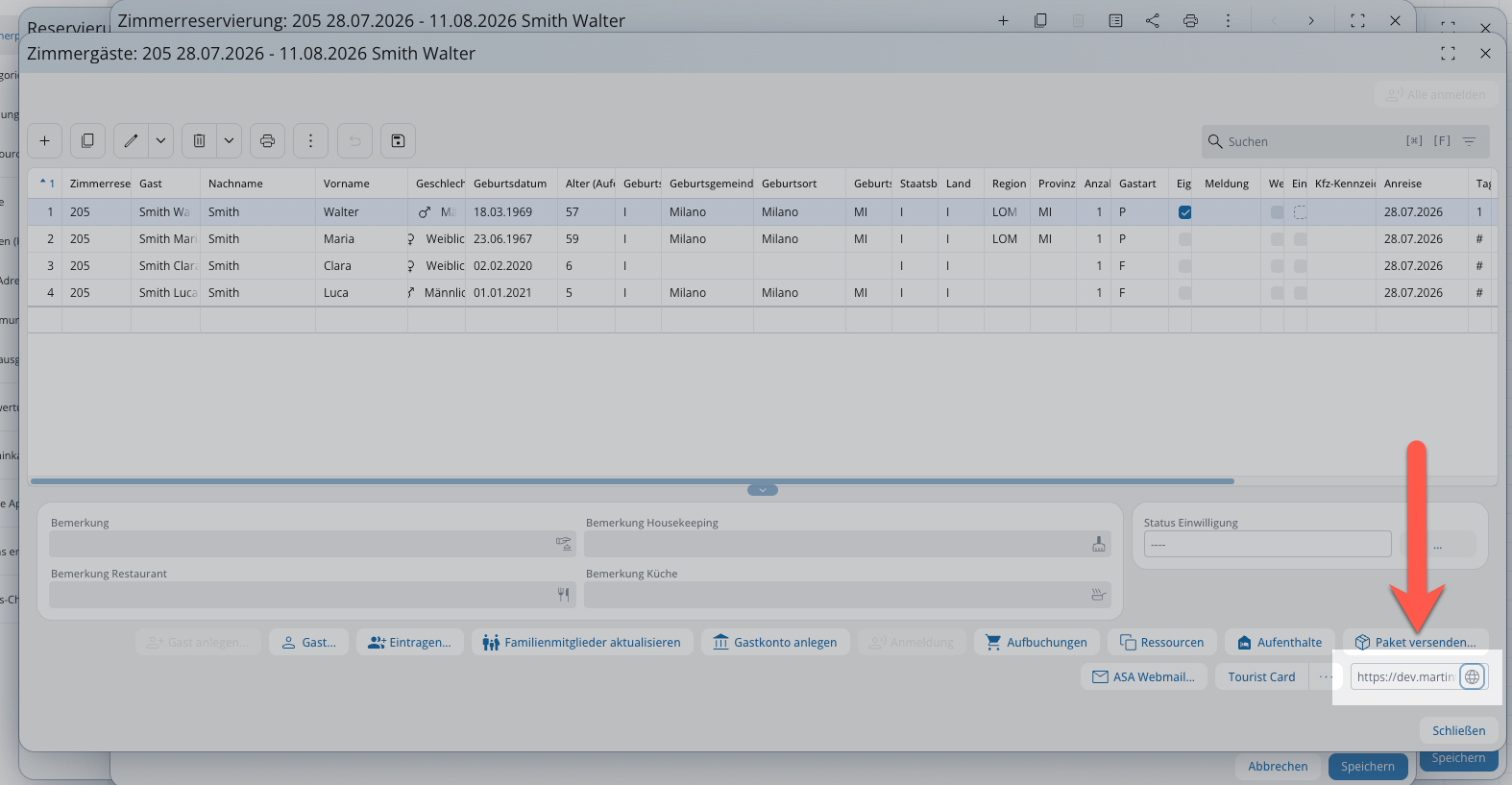This screenshot has height=785, width=1512.
Task: Collapse the details panel using the chevron handle
Action: [763, 490]
